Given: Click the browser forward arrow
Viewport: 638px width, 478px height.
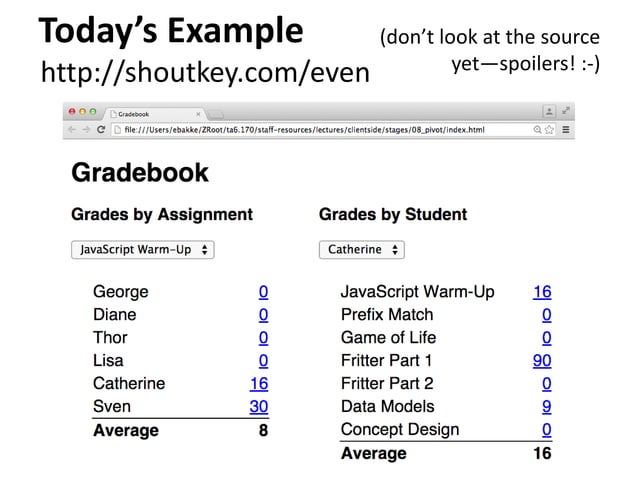Looking at the screenshot, I should pyautogui.click(x=86, y=130).
